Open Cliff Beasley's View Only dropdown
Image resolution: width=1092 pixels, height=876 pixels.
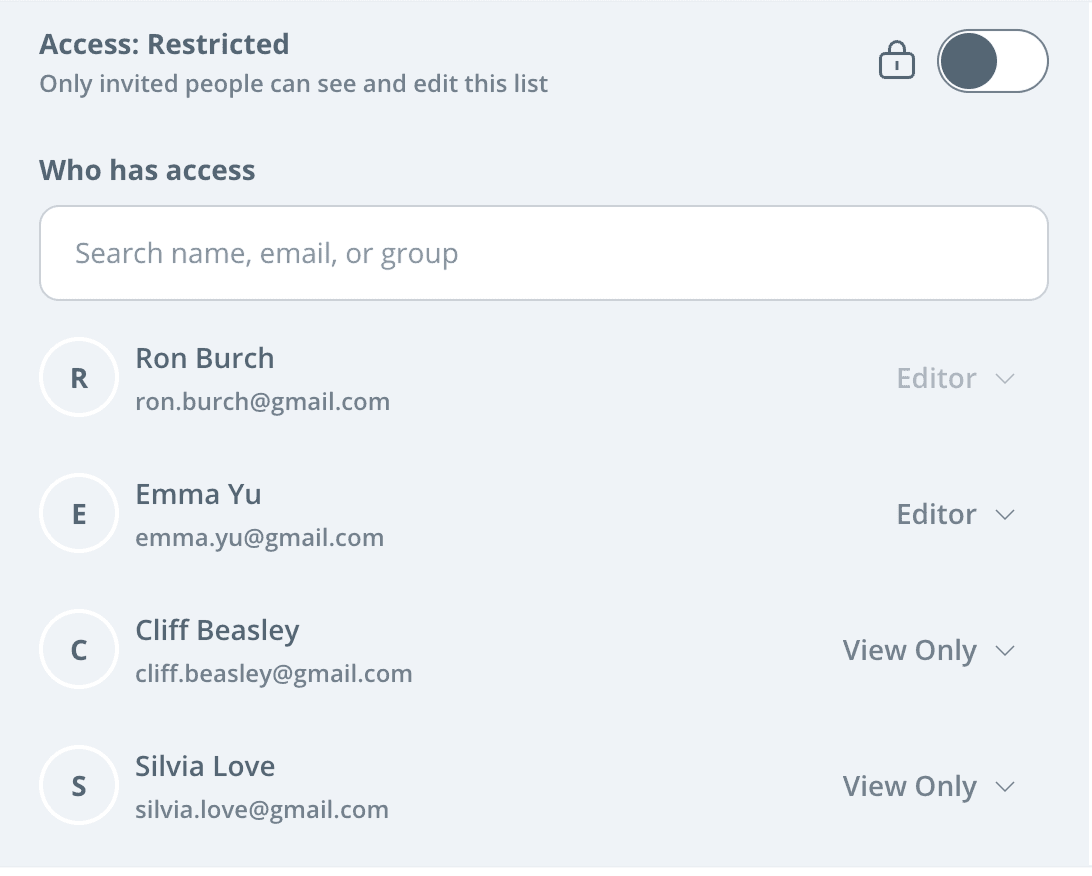pos(928,650)
